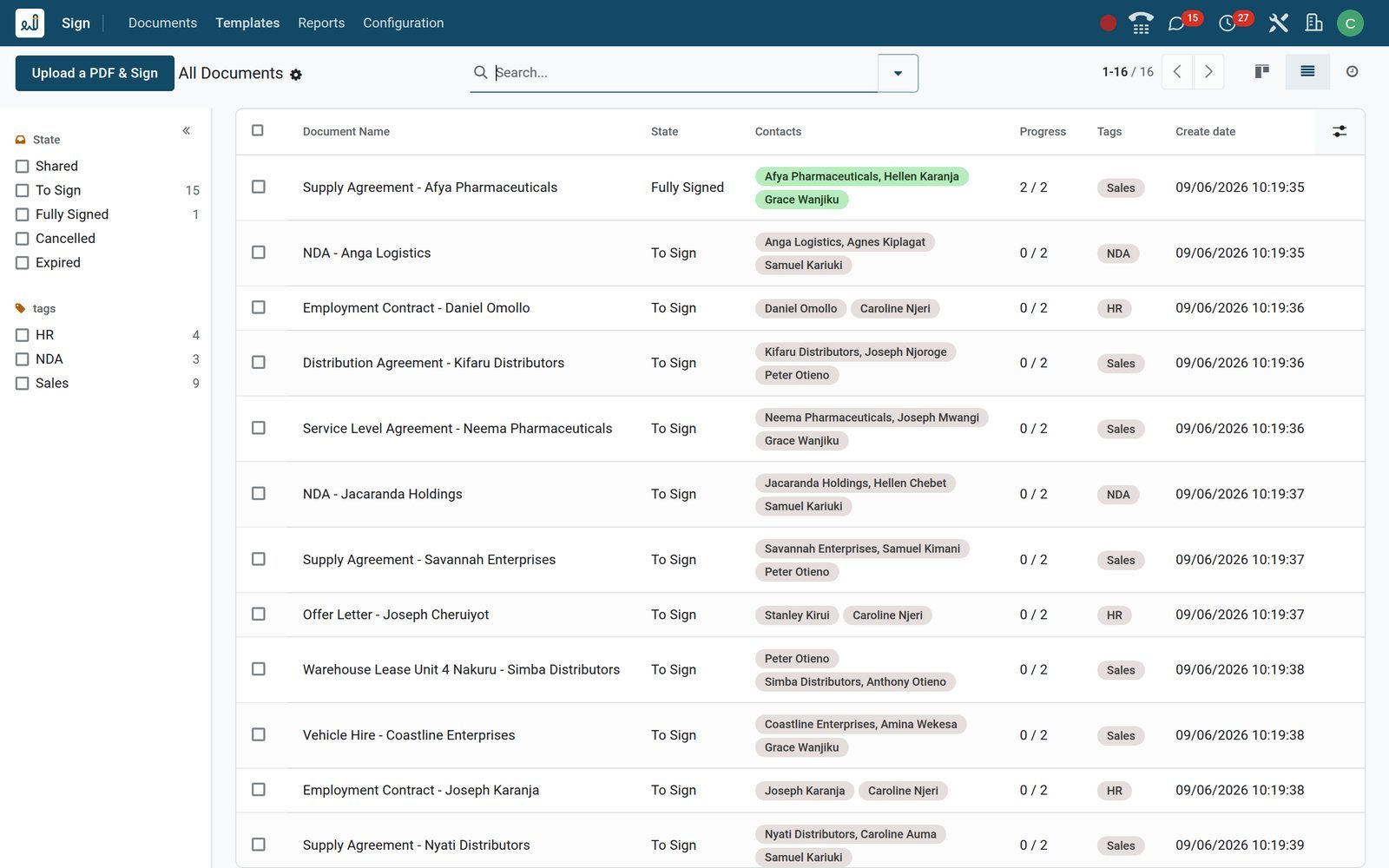
Task: Sort by Create date column header
Action: click(1205, 132)
